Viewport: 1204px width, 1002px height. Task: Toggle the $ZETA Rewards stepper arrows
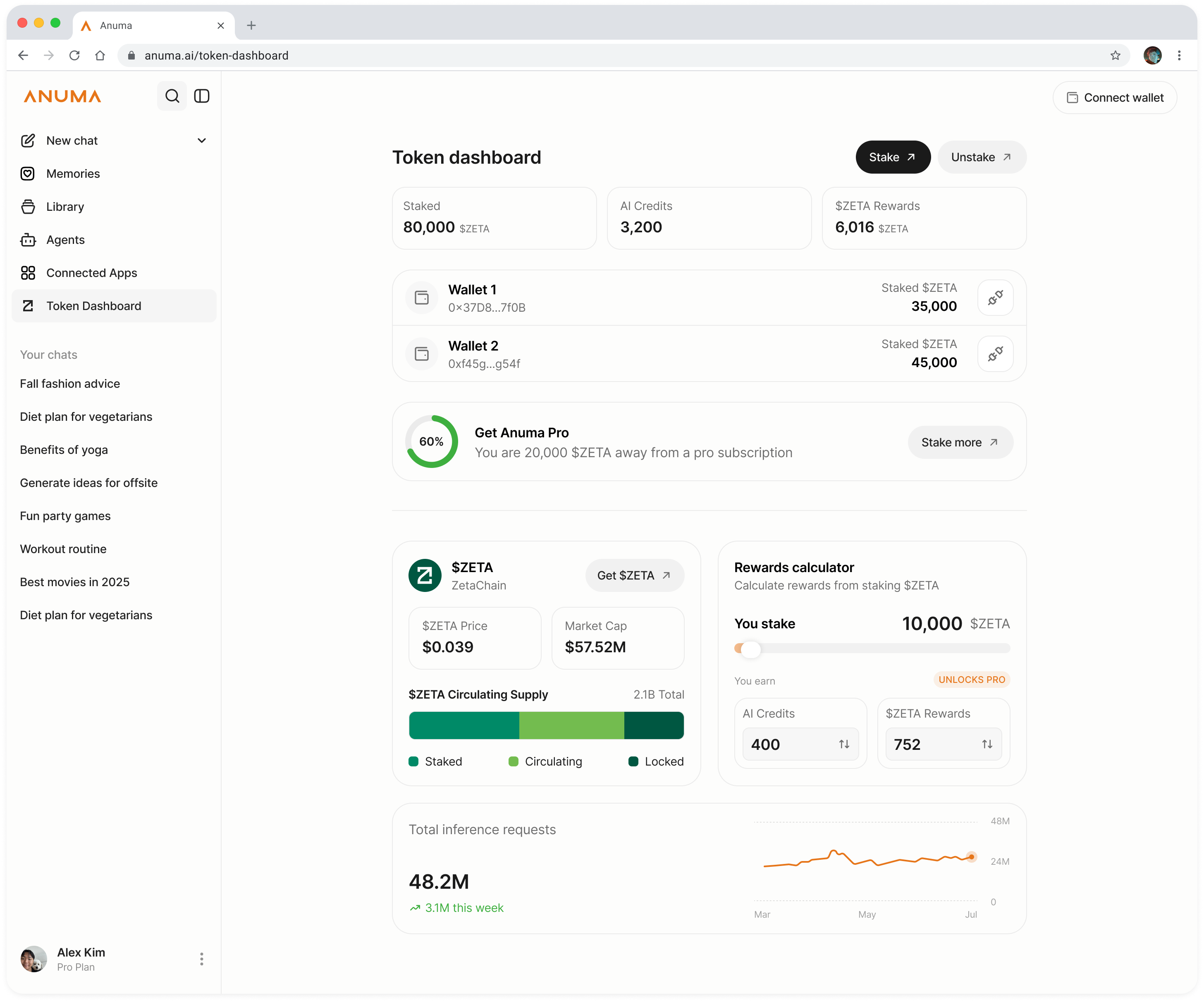pyautogui.click(x=987, y=744)
